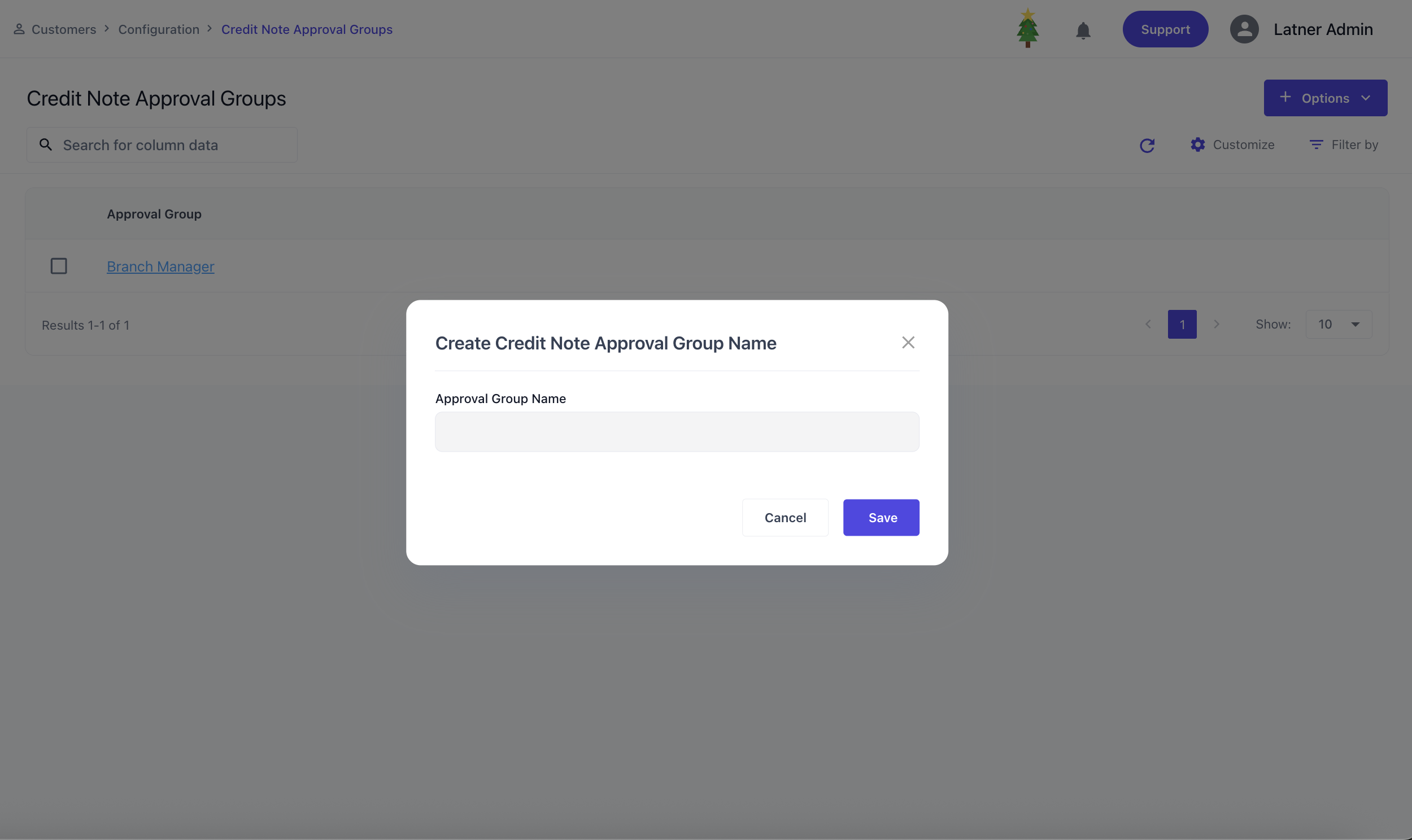Viewport: 1412px width, 840px height.
Task: Open the Show rows-per-page dropdown
Action: 1338,325
